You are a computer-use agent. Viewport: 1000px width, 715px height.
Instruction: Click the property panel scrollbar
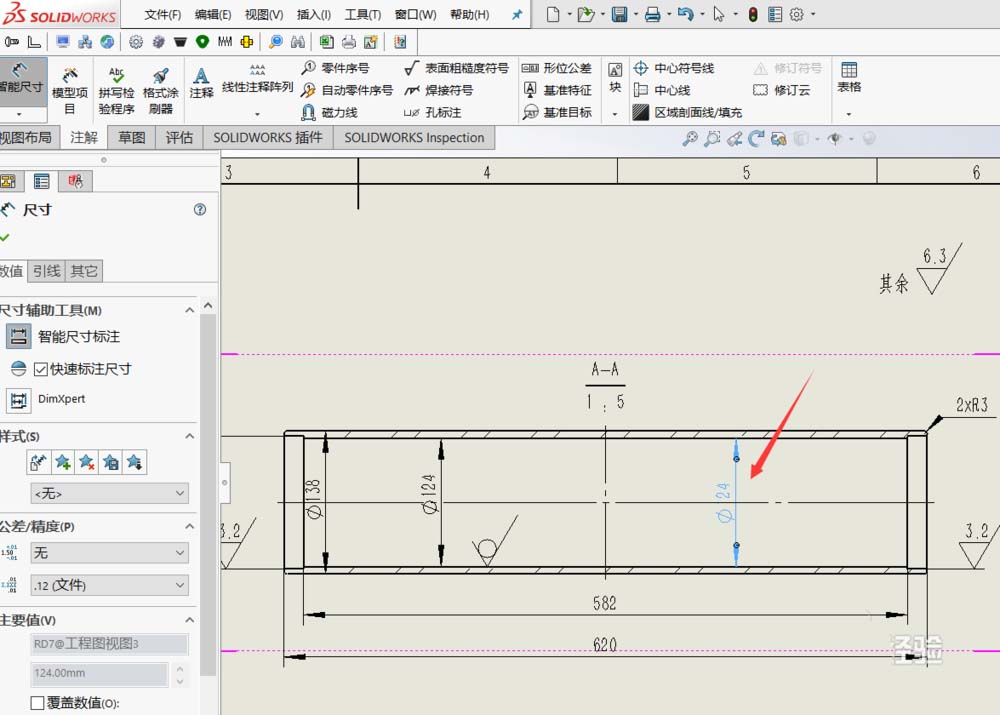point(208,494)
